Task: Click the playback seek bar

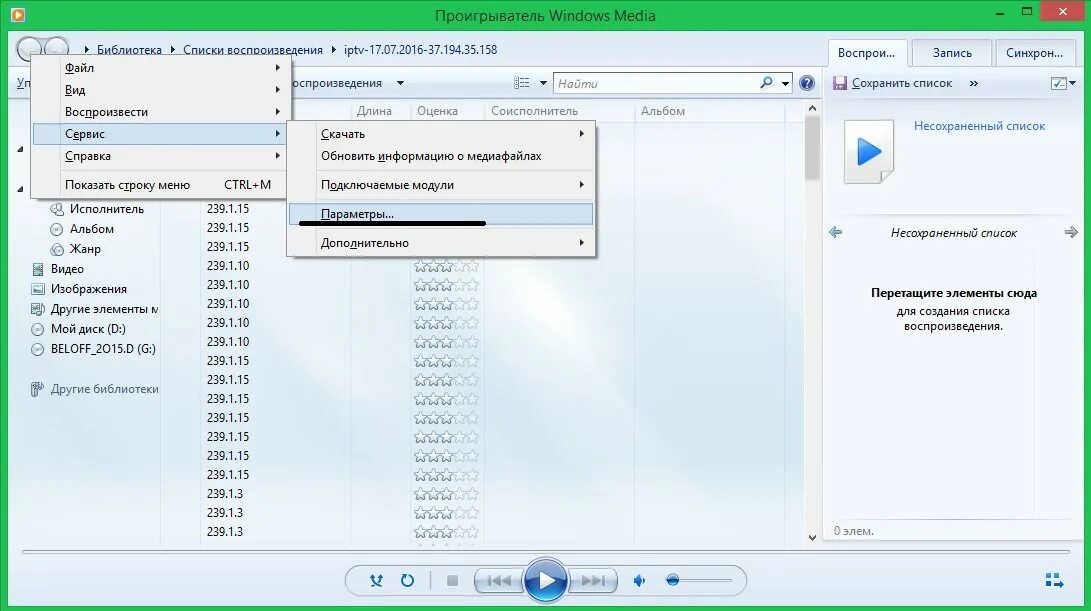Action: coord(546,552)
